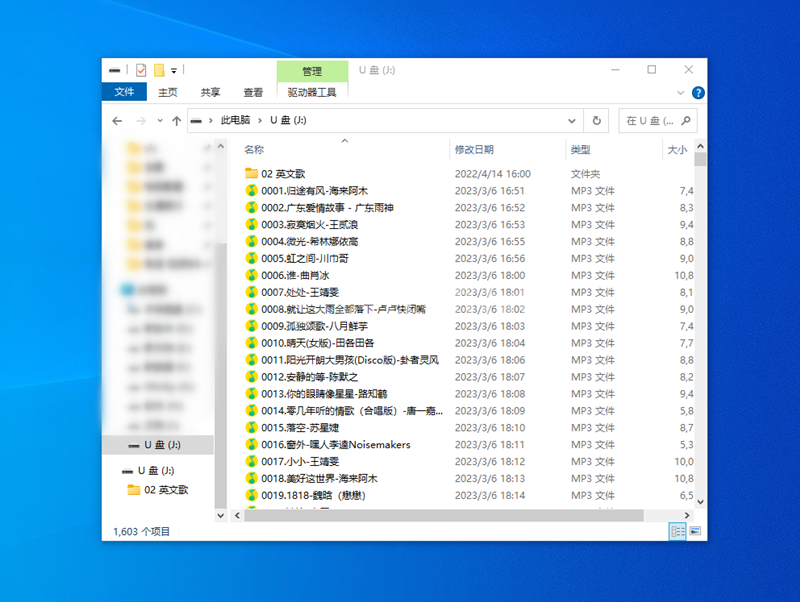
Task: Select file 0012.安静的等-陈默之
Action: tap(309, 377)
